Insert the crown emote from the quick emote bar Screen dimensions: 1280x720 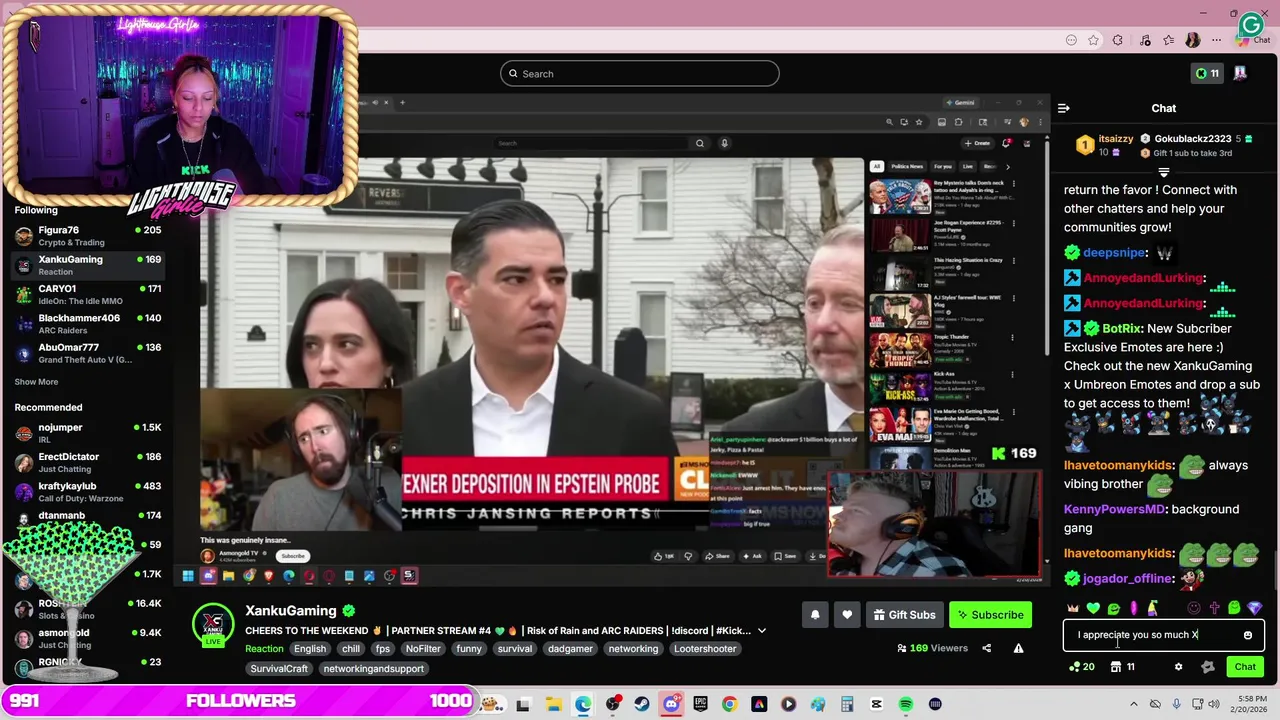[1073, 608]
